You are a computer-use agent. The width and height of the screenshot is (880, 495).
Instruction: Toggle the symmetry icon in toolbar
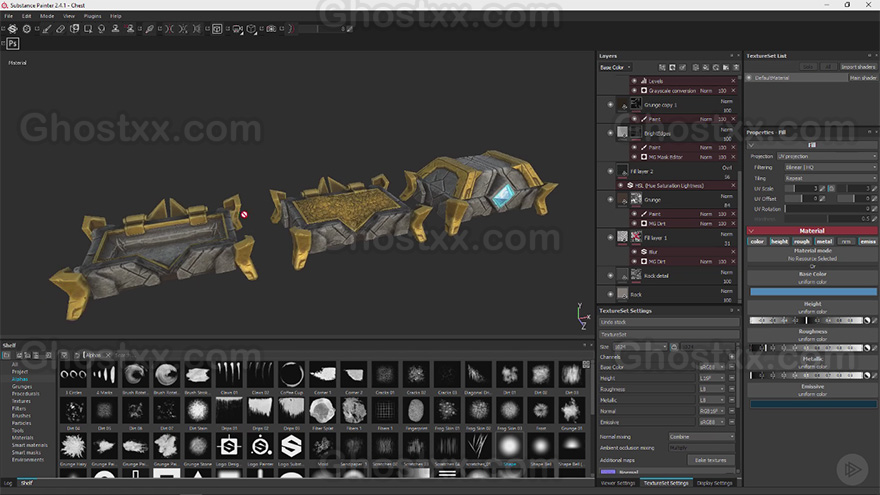tap(169, 29)
